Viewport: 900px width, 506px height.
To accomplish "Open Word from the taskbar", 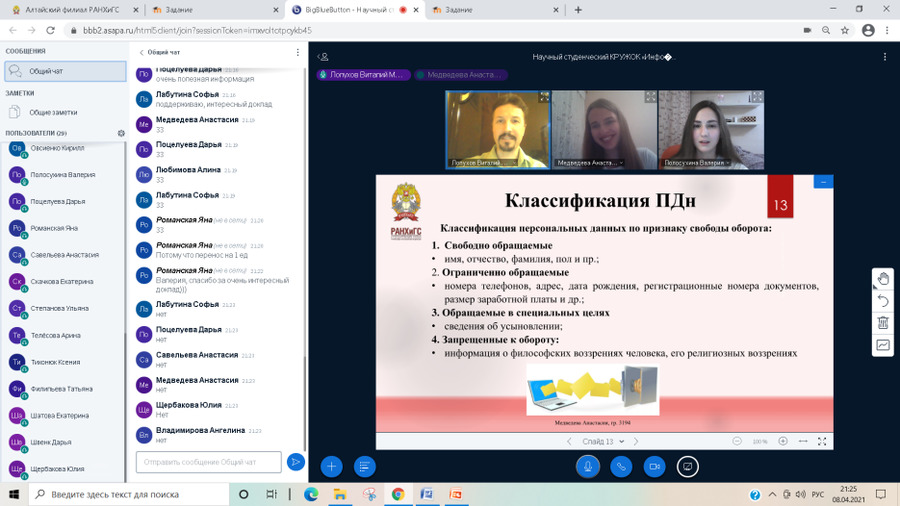I will [x=426, y=494].
